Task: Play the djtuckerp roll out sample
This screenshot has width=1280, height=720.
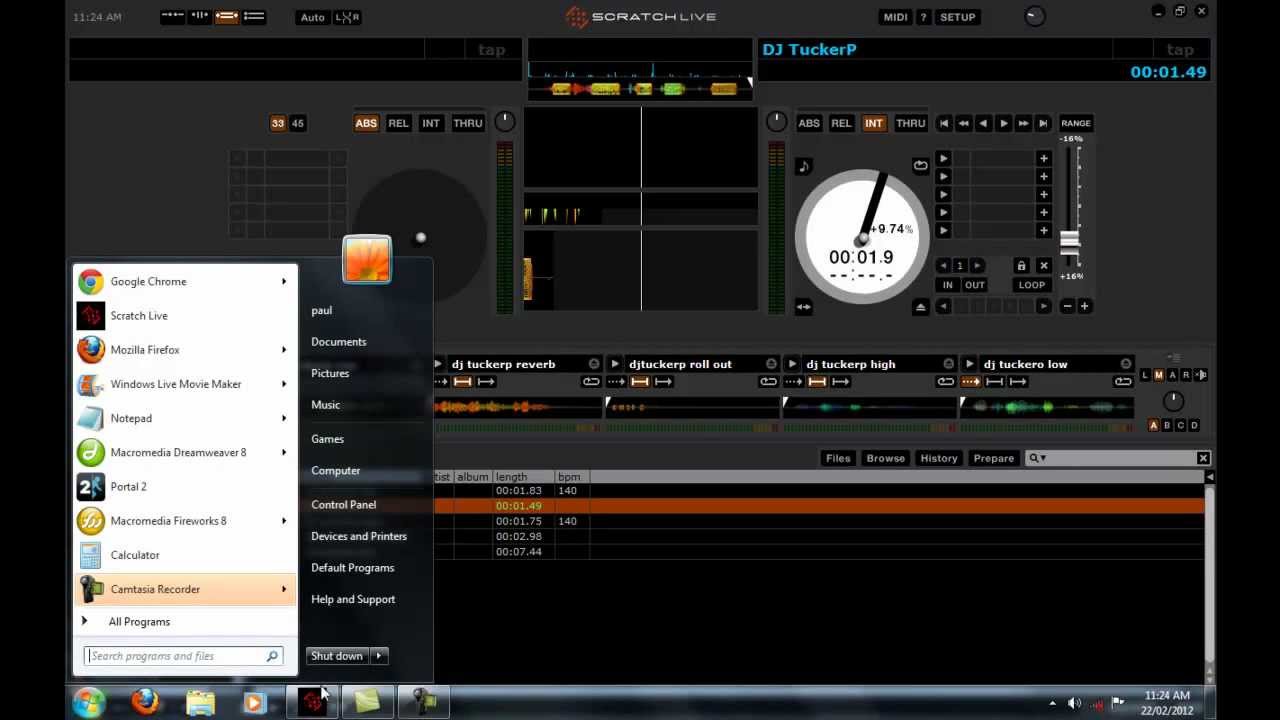Action: [x=615, y=364]
